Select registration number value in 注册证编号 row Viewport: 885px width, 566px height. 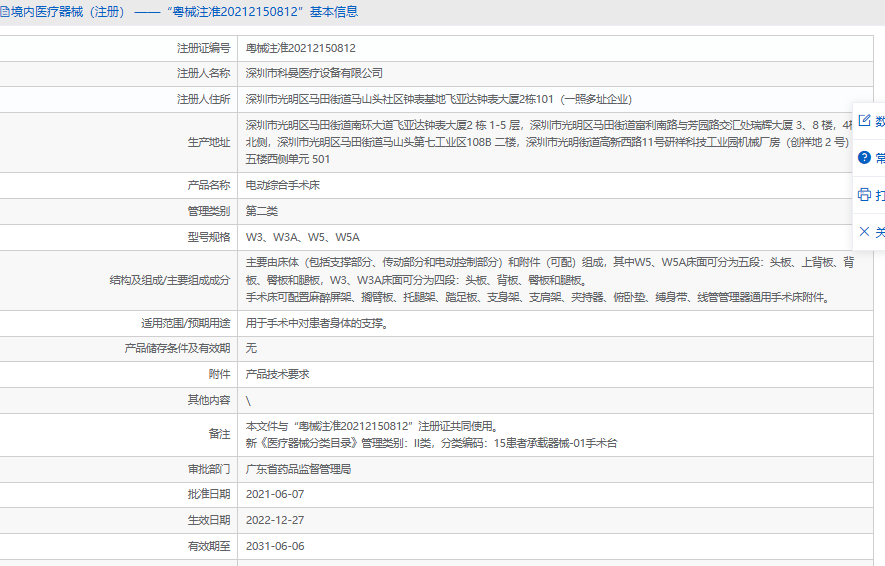(301, 49)
